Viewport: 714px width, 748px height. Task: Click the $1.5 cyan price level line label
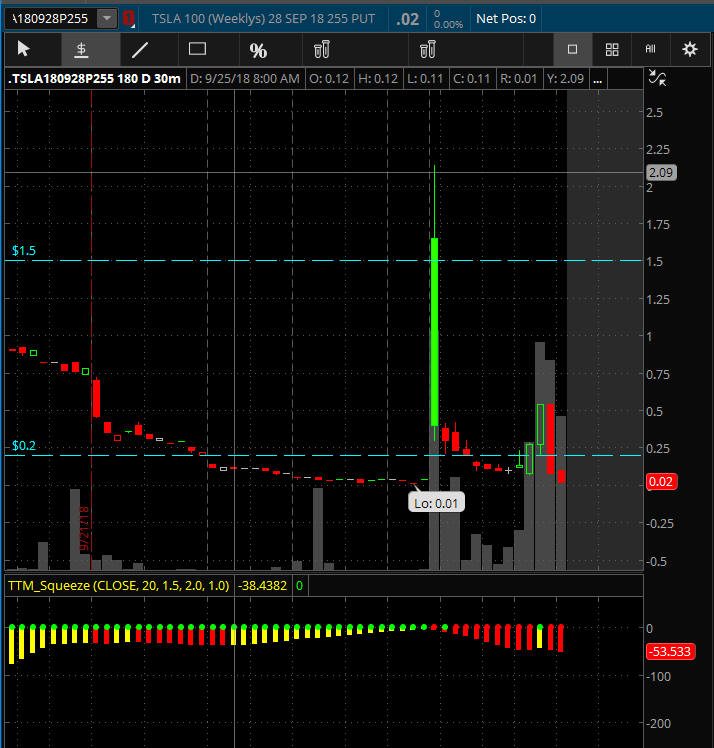click(x=24, y=251)
